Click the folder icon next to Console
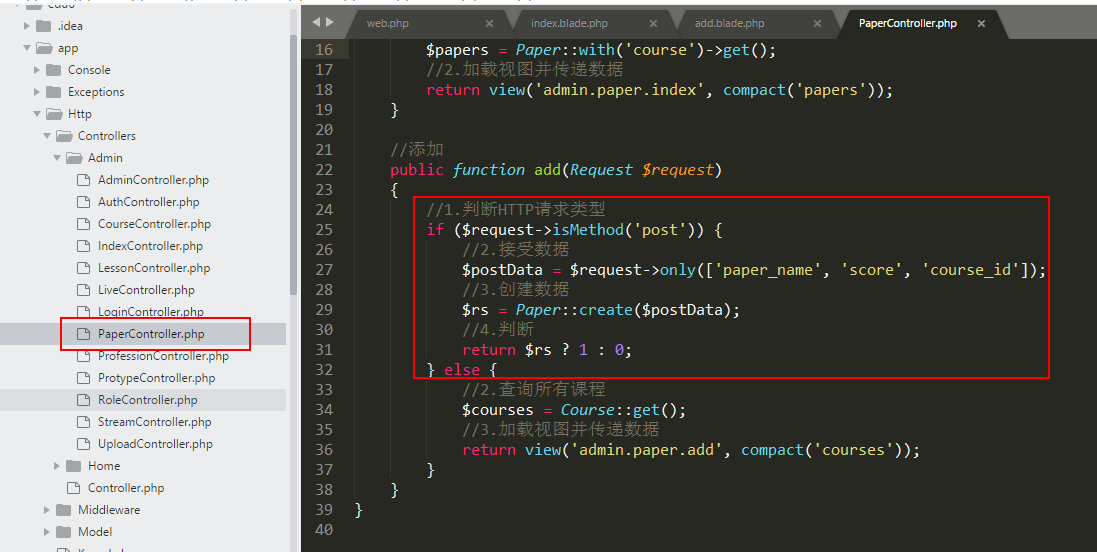 point(53,70)
